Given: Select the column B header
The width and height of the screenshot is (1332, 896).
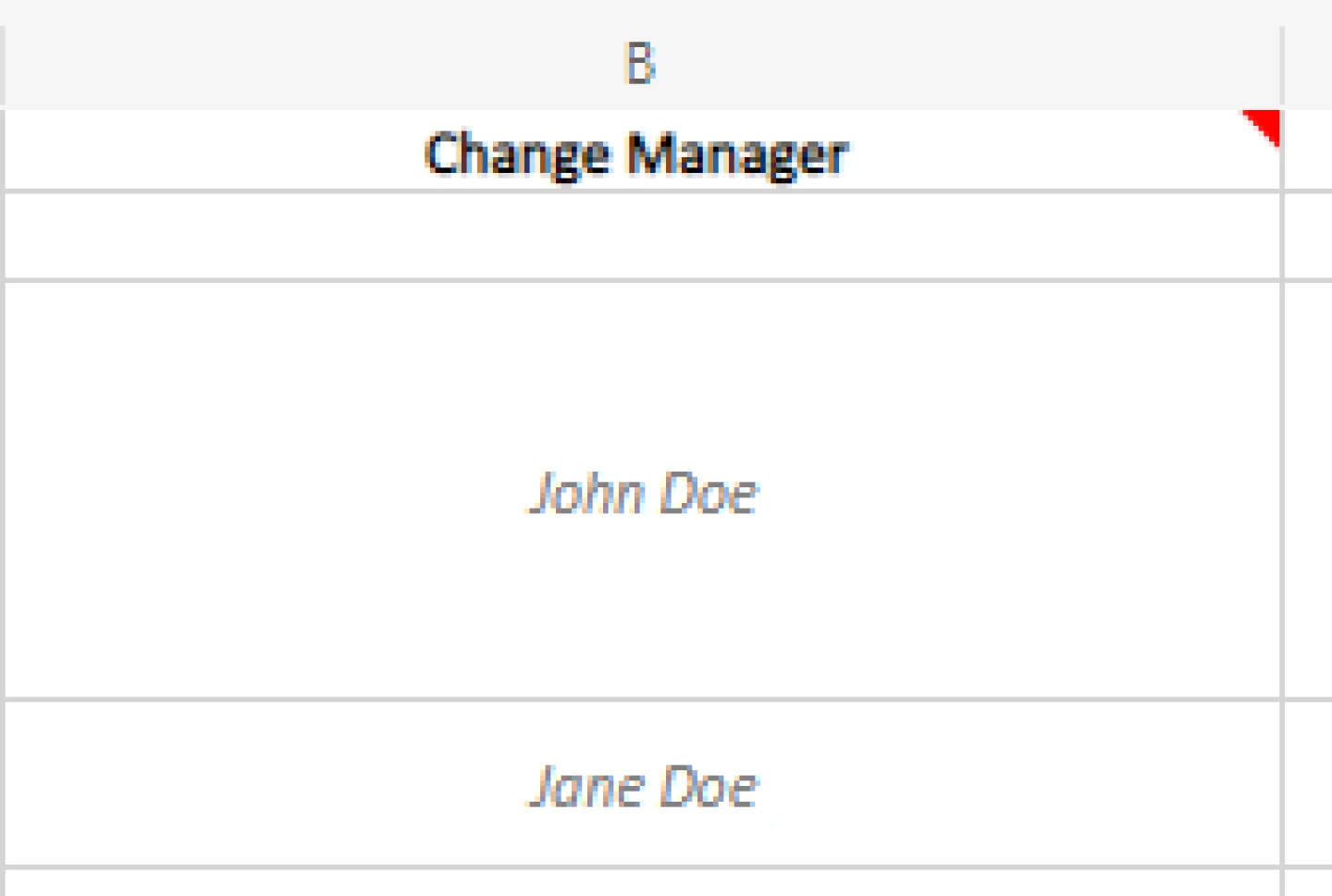Looking at the screenshot, I should click(x=640, y=65).
